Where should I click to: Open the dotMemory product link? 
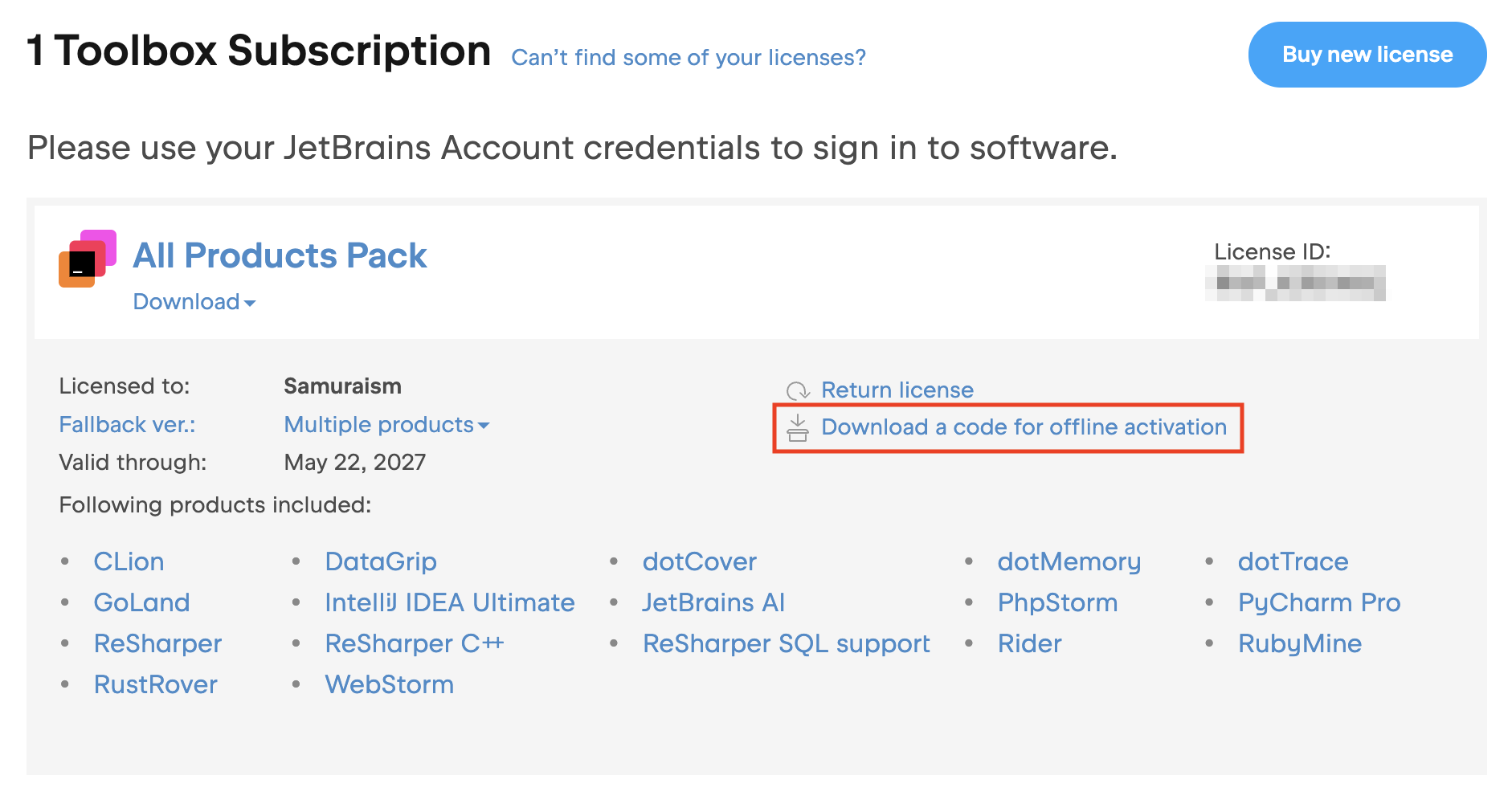click(x=1069, y=561)
